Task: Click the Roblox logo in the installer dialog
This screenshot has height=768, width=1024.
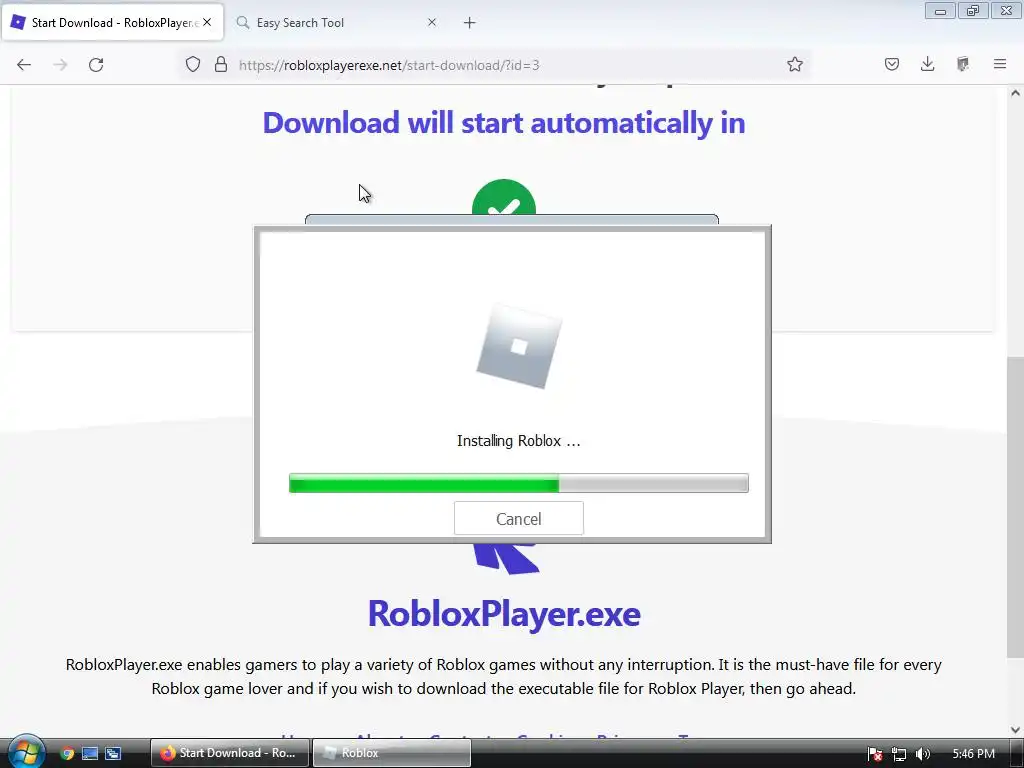Action: point(519,346)
